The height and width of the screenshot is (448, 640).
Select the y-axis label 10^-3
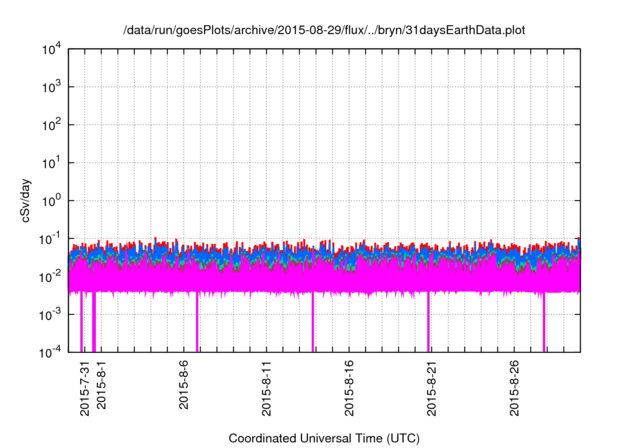(50, 315)
